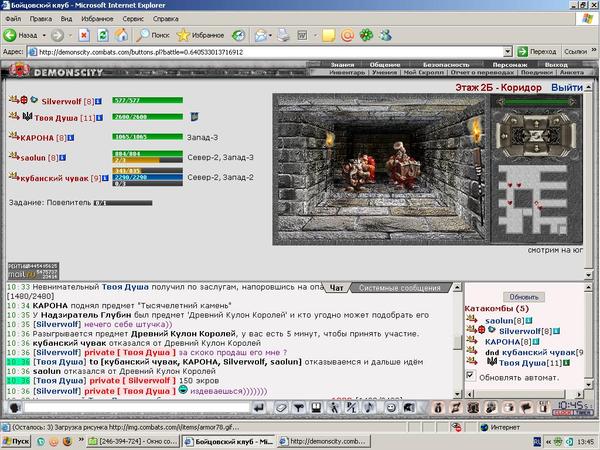Refresh the page with green arrows icon
The height and width of the screenshot is (450, 600).
[x=103, y=35]
